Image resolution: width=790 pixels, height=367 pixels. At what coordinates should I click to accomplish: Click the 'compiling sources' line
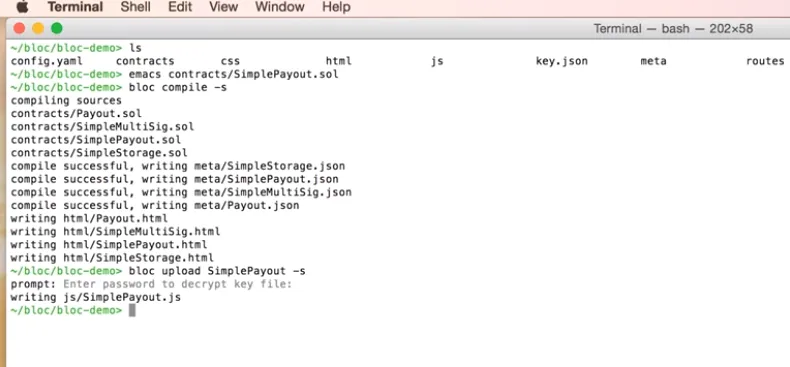(x=66, y=101)
